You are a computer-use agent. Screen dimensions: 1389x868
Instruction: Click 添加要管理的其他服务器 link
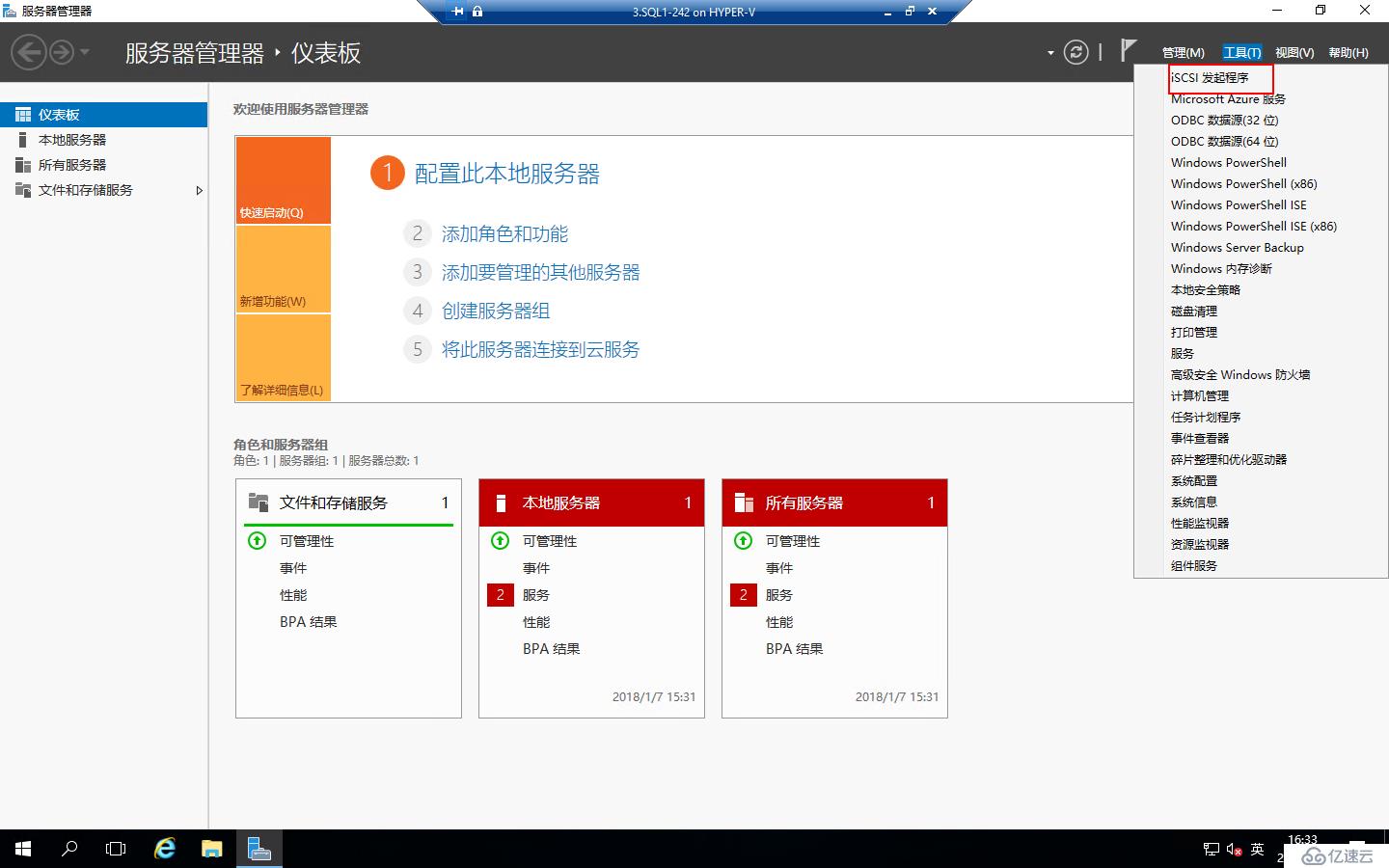(x=540, y=272)
